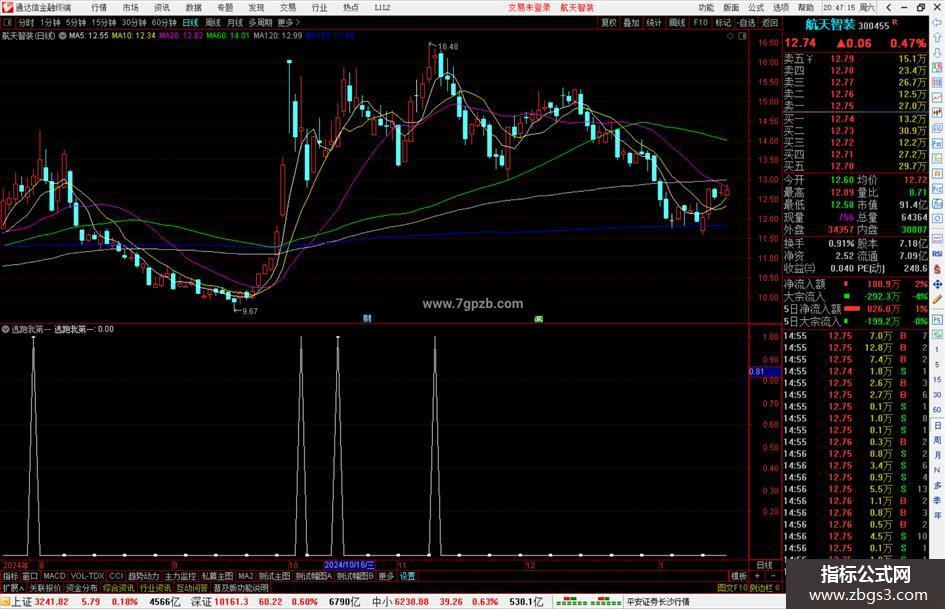The image size is (945, 609).
Task: Open the 行情 menu
Action: (x=99, y=8)
